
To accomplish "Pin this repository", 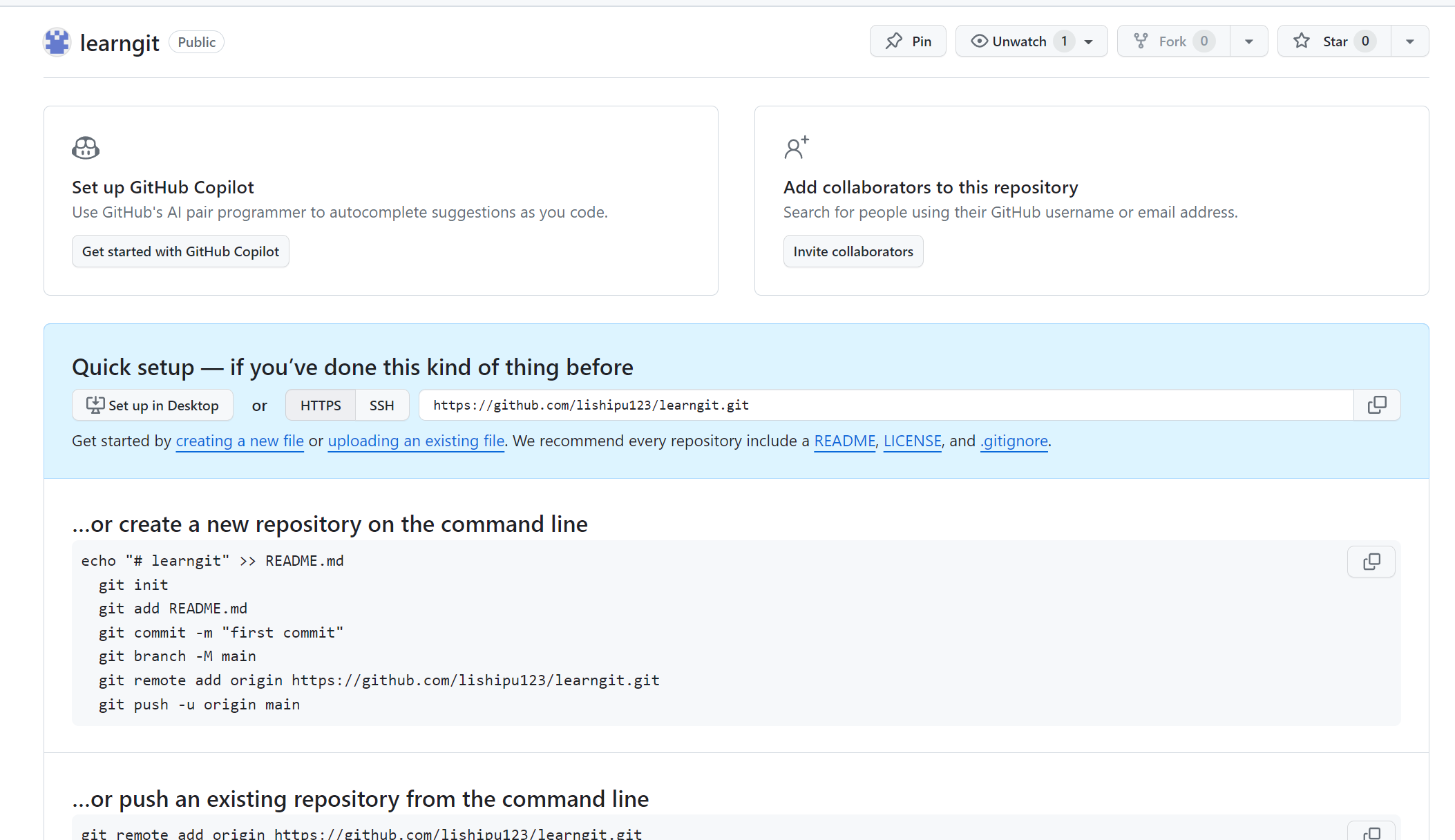I will tap(908, 41).
